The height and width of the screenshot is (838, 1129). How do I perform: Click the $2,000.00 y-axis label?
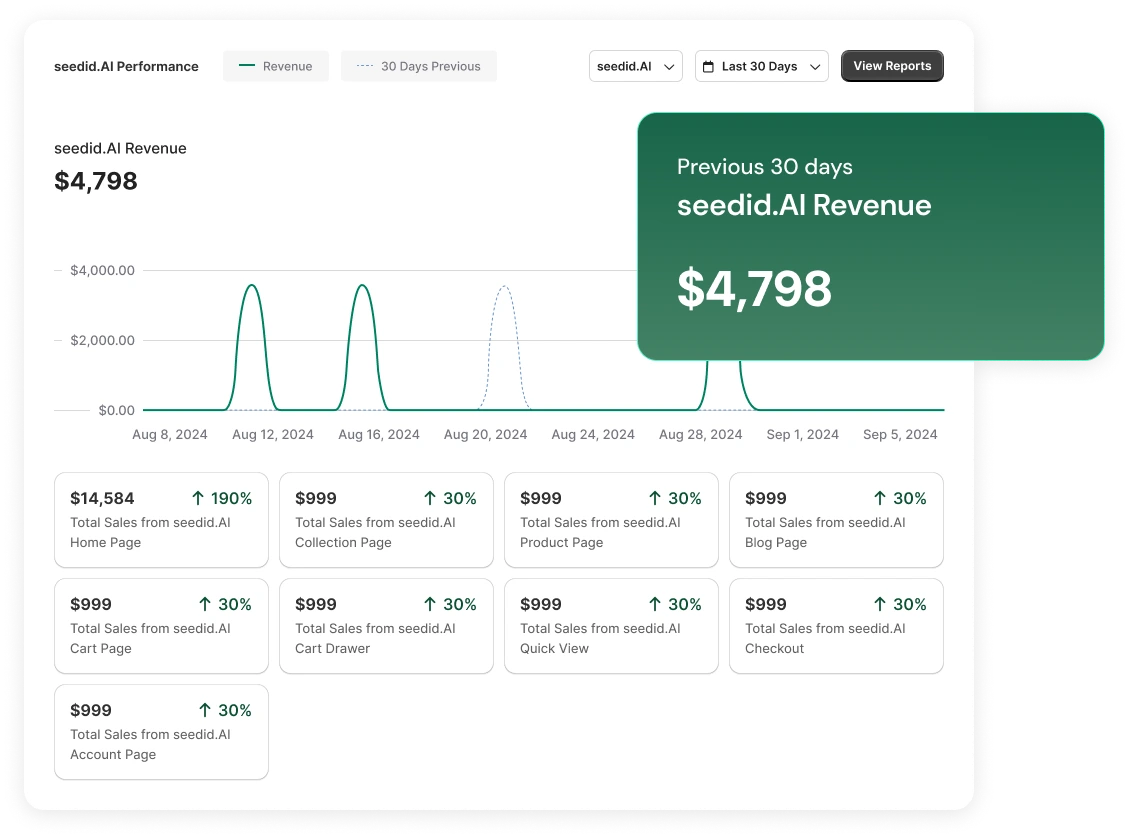[102, 341]
